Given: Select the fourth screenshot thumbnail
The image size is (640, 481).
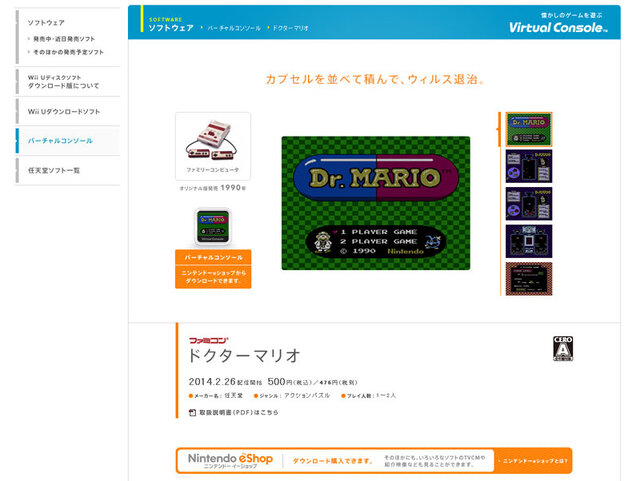Looking at the screenshot, I should tap(529, 241).
